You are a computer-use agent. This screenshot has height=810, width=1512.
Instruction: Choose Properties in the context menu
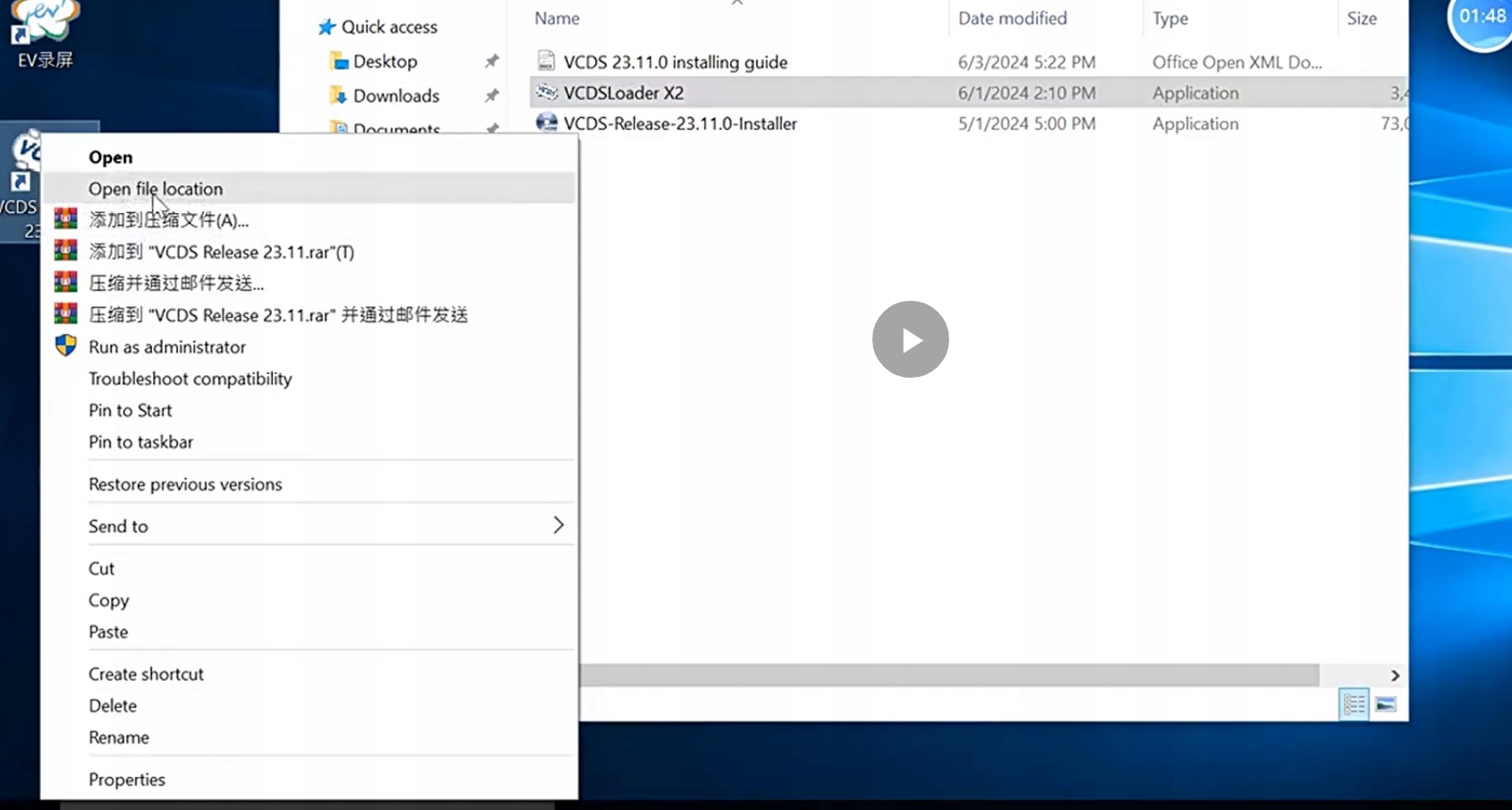126,780
